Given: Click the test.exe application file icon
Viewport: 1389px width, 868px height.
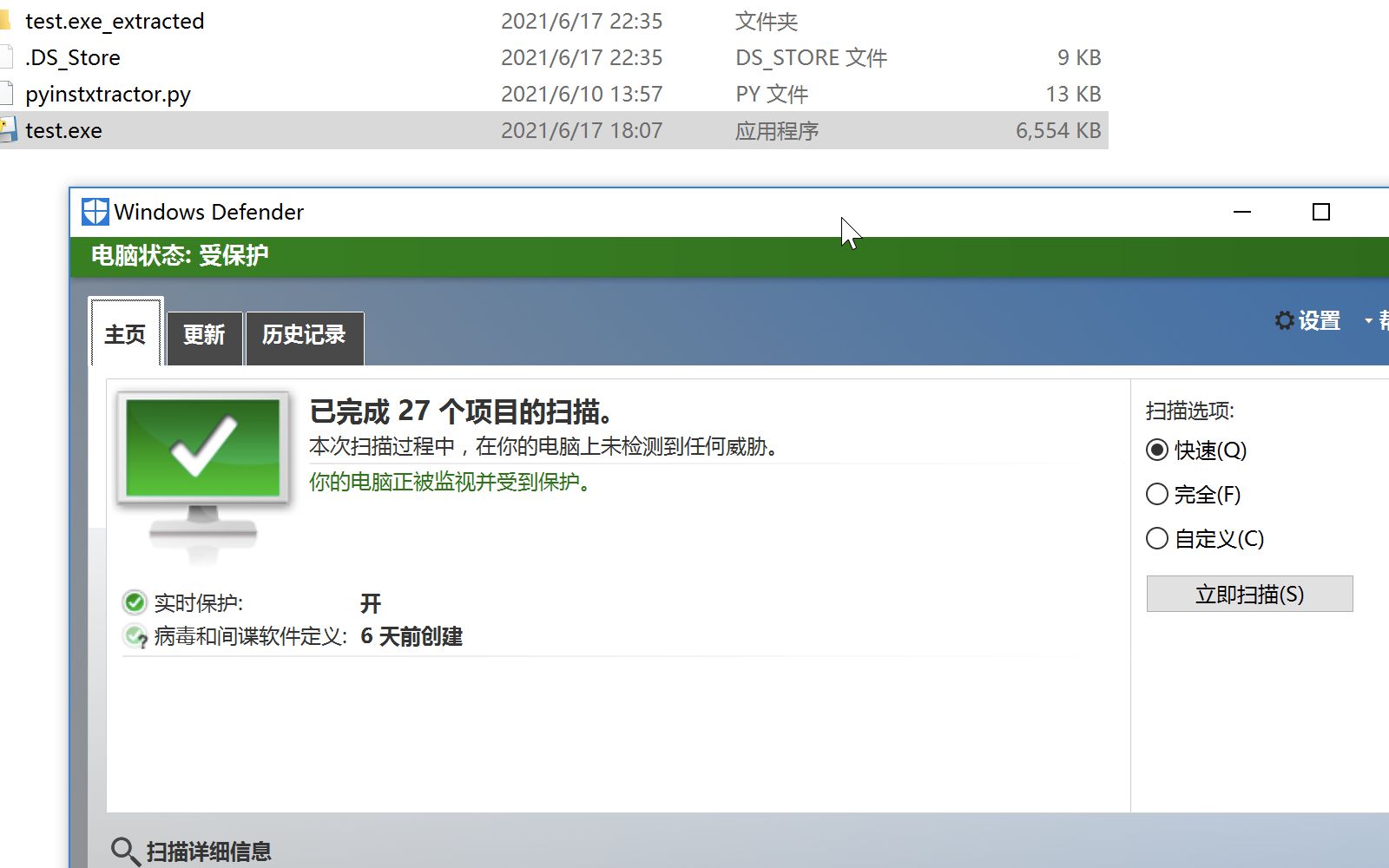Looking at the screenshot, I should (x=7, y=130).
